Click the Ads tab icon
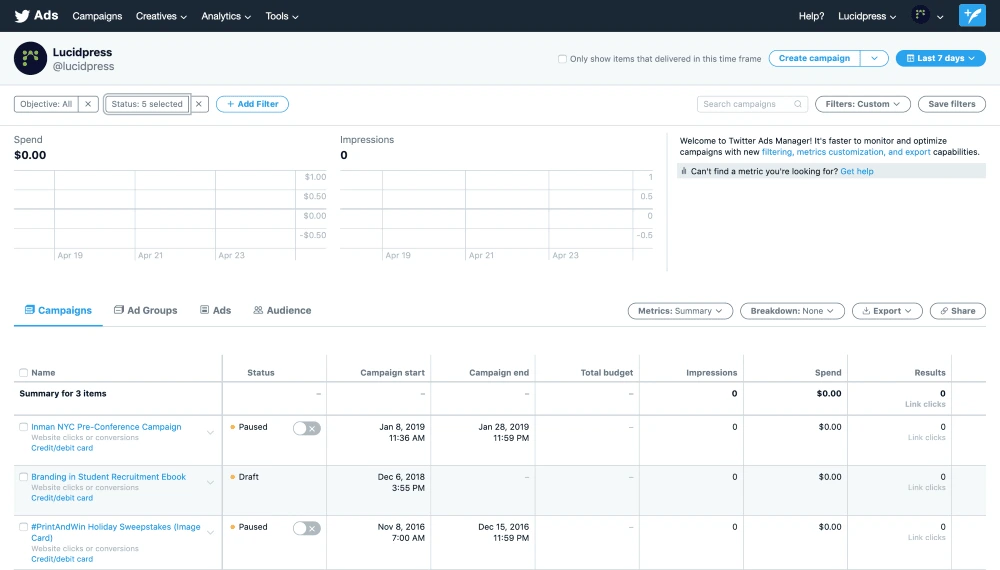The height and width of the screenshot is (570, 1000). click(204, 310)
